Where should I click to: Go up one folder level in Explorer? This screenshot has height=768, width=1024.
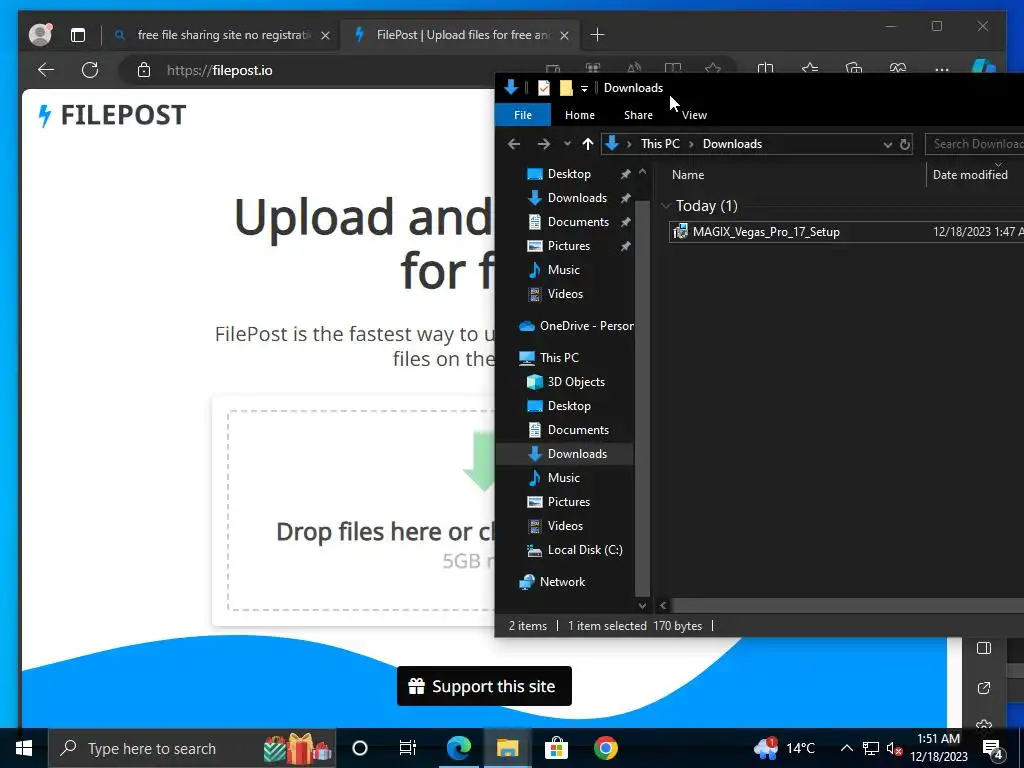tap(588, 144)
